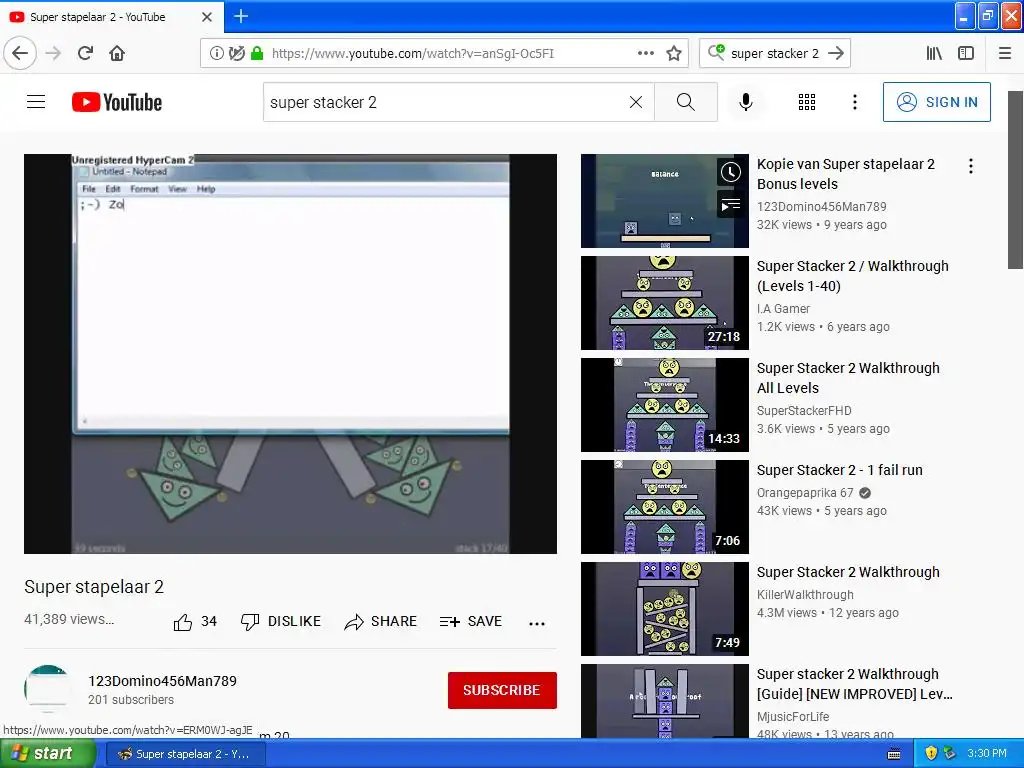The width and height of the screenshot is (1024, 768).
Task: Open thumbnail of 14:33 Walkthrough All Levels video
Action: tap(665, 404)
